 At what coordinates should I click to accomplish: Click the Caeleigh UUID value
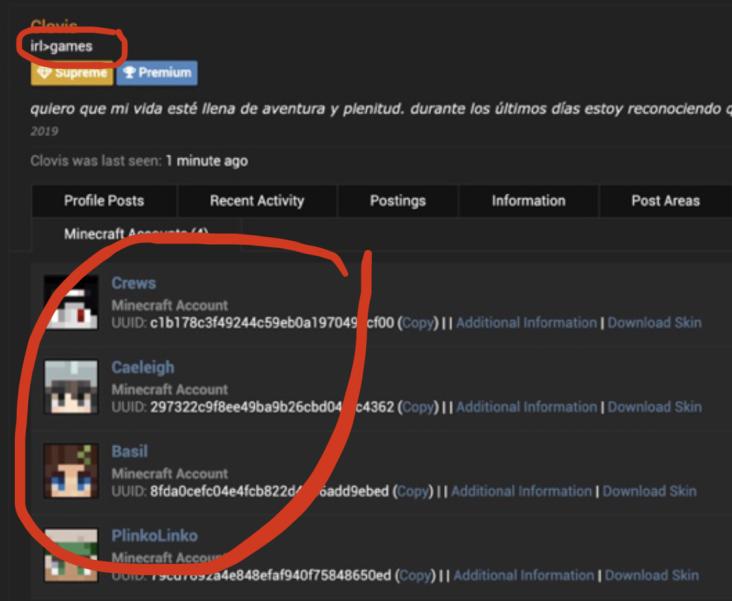(x=272, y=407)
